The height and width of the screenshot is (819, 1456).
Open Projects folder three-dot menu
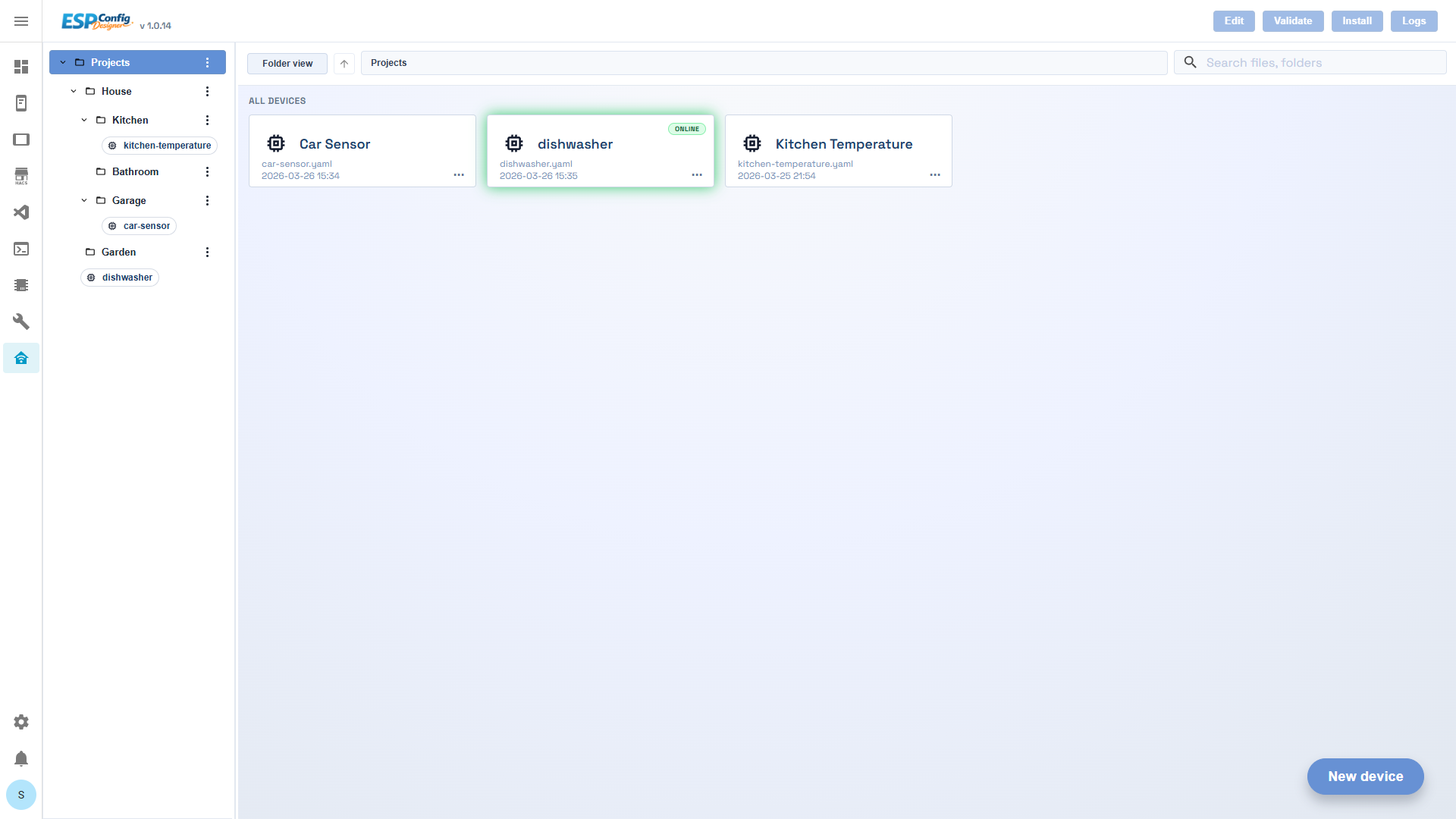coord(207,62)
